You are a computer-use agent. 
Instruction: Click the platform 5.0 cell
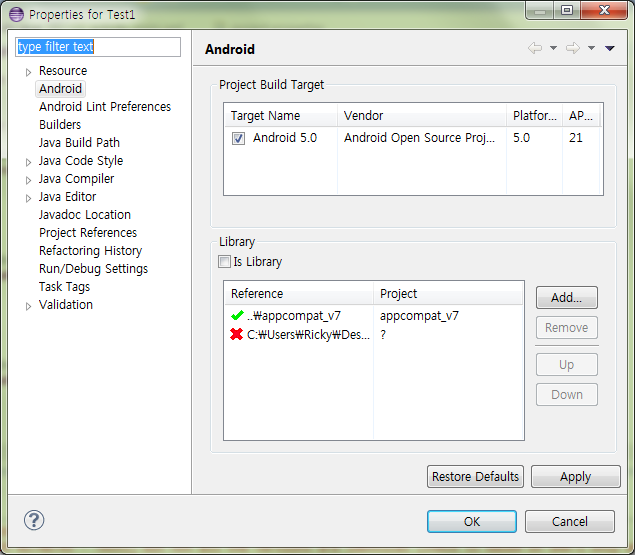[x=521, y=138]
